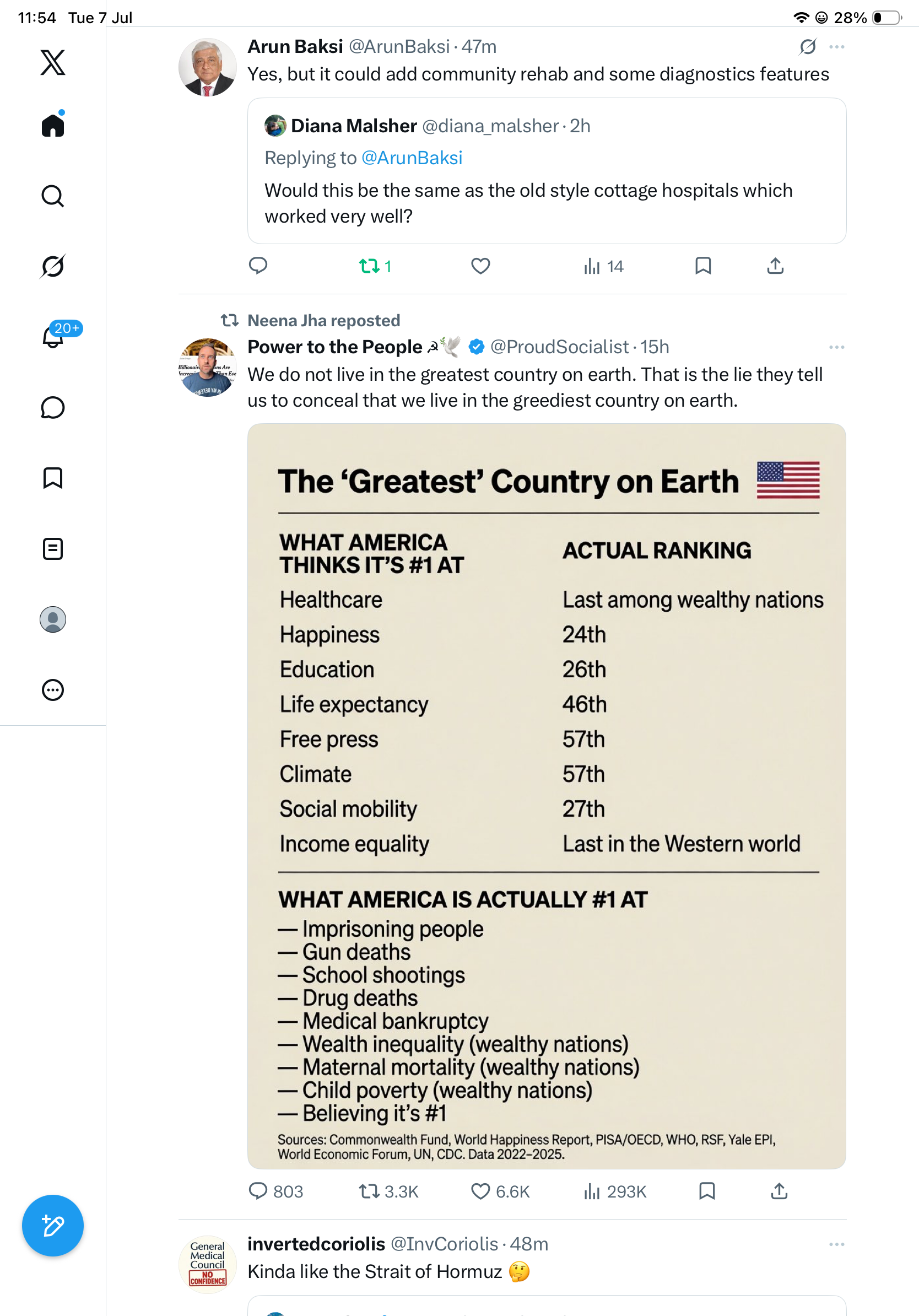Viewport: 919px width, 1316px height.
Task: Open the 'Greatest' Country on Earth image
Action: [x=547, y=796]
